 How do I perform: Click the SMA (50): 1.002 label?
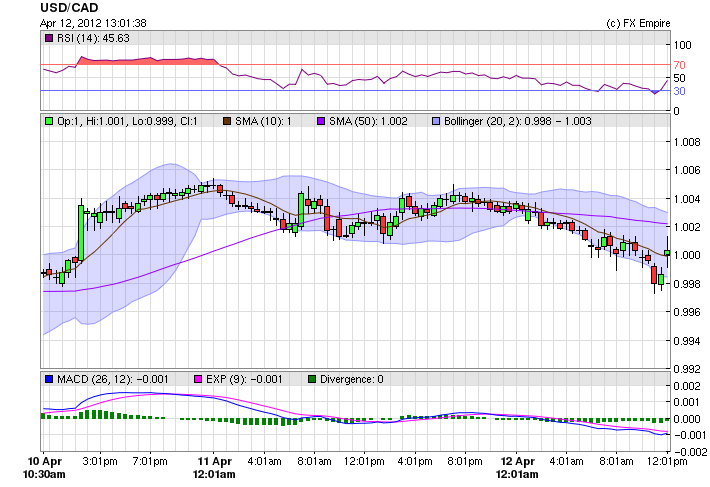[368, 121]
